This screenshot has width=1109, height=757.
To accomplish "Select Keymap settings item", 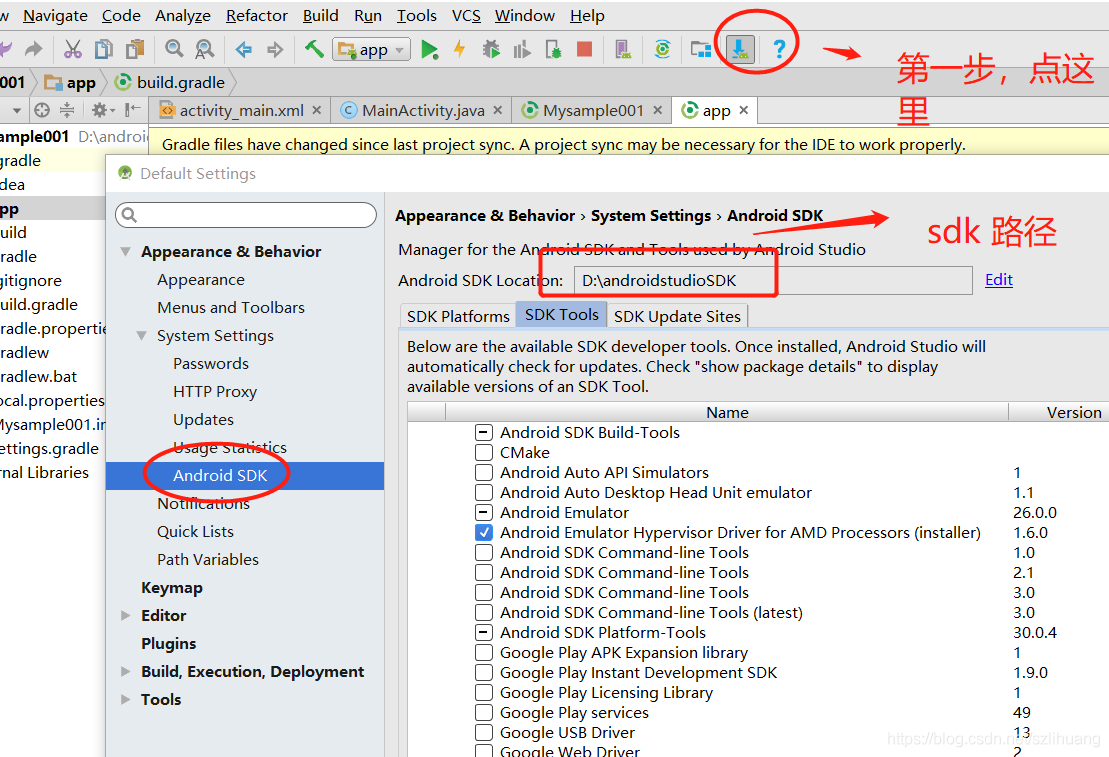I will 172,588.
